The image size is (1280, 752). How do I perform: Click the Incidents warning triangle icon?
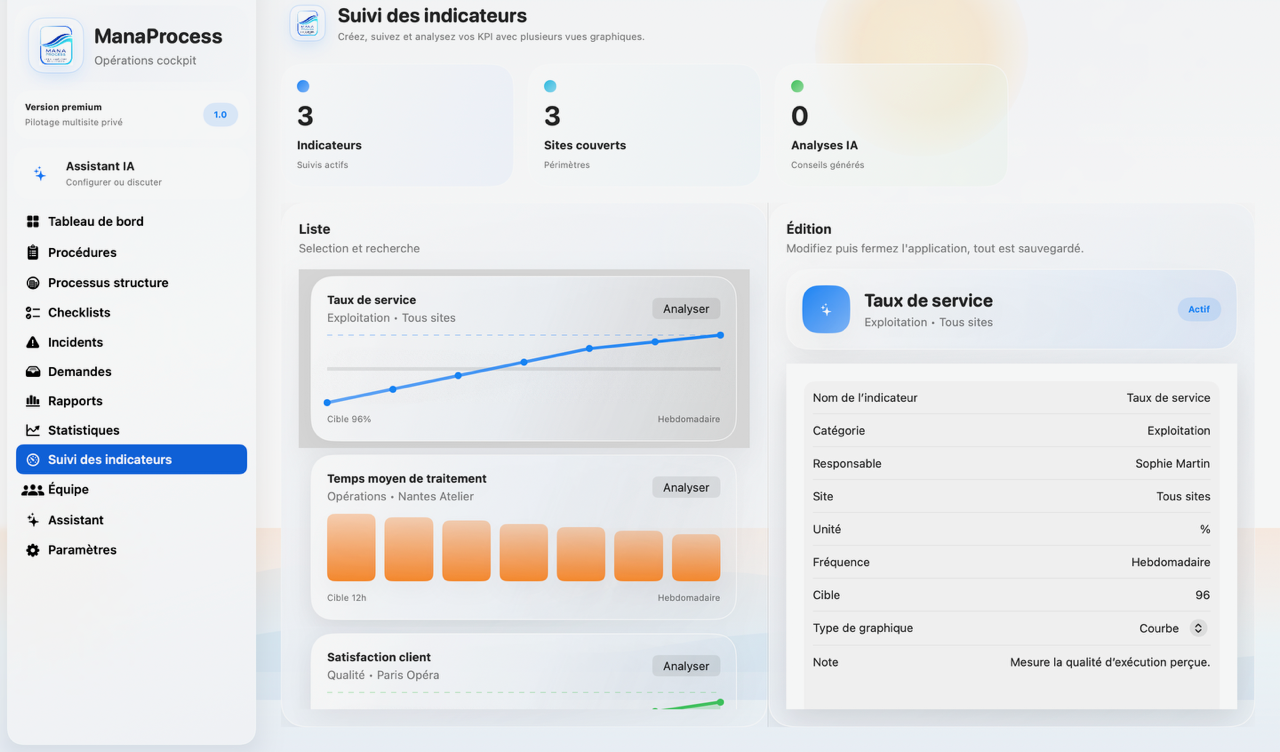33,343
